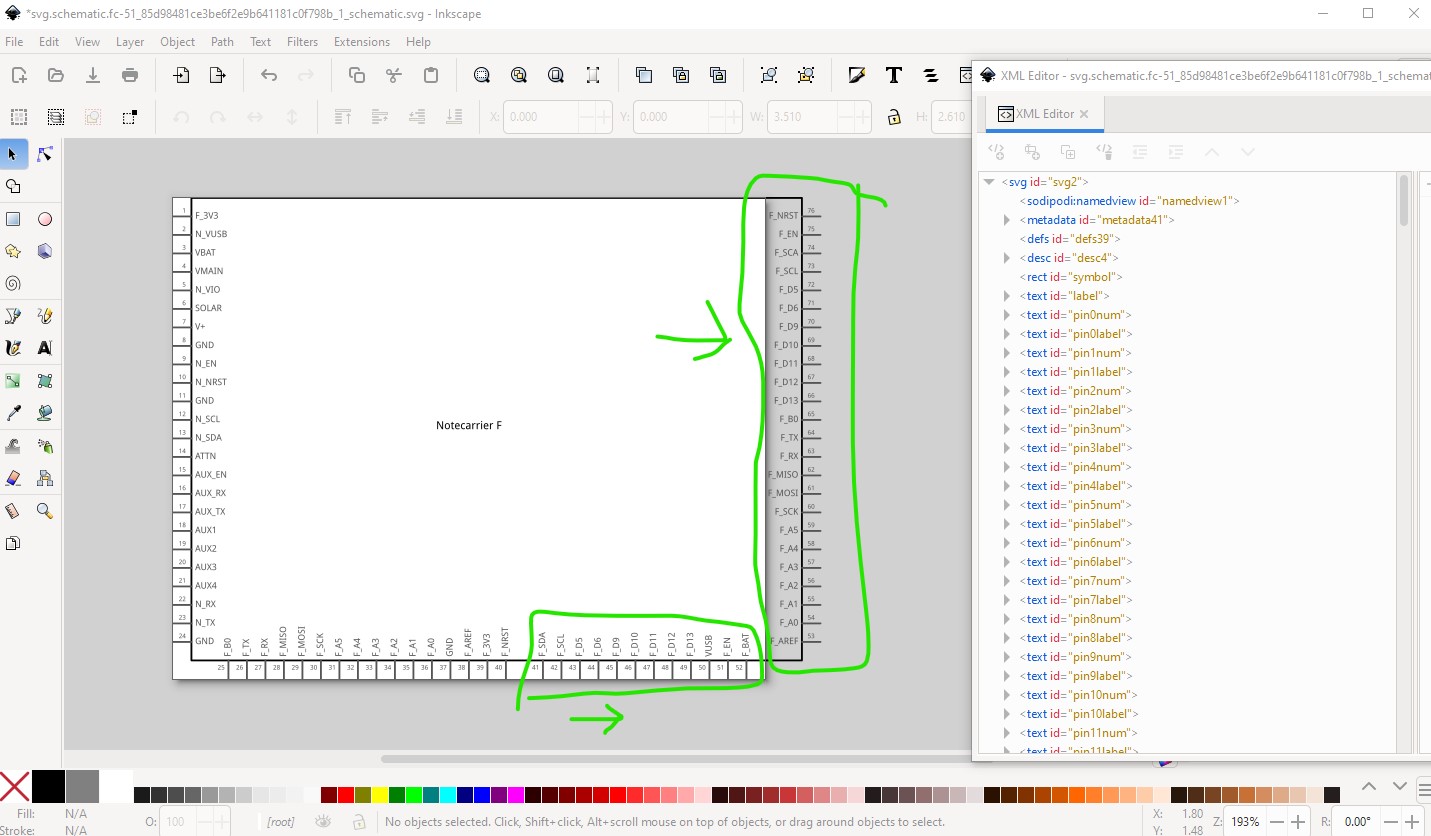This screenshot has height=836, width=1431.
Task: Toggle current layer lock in status bar
Action: point(359,822)
